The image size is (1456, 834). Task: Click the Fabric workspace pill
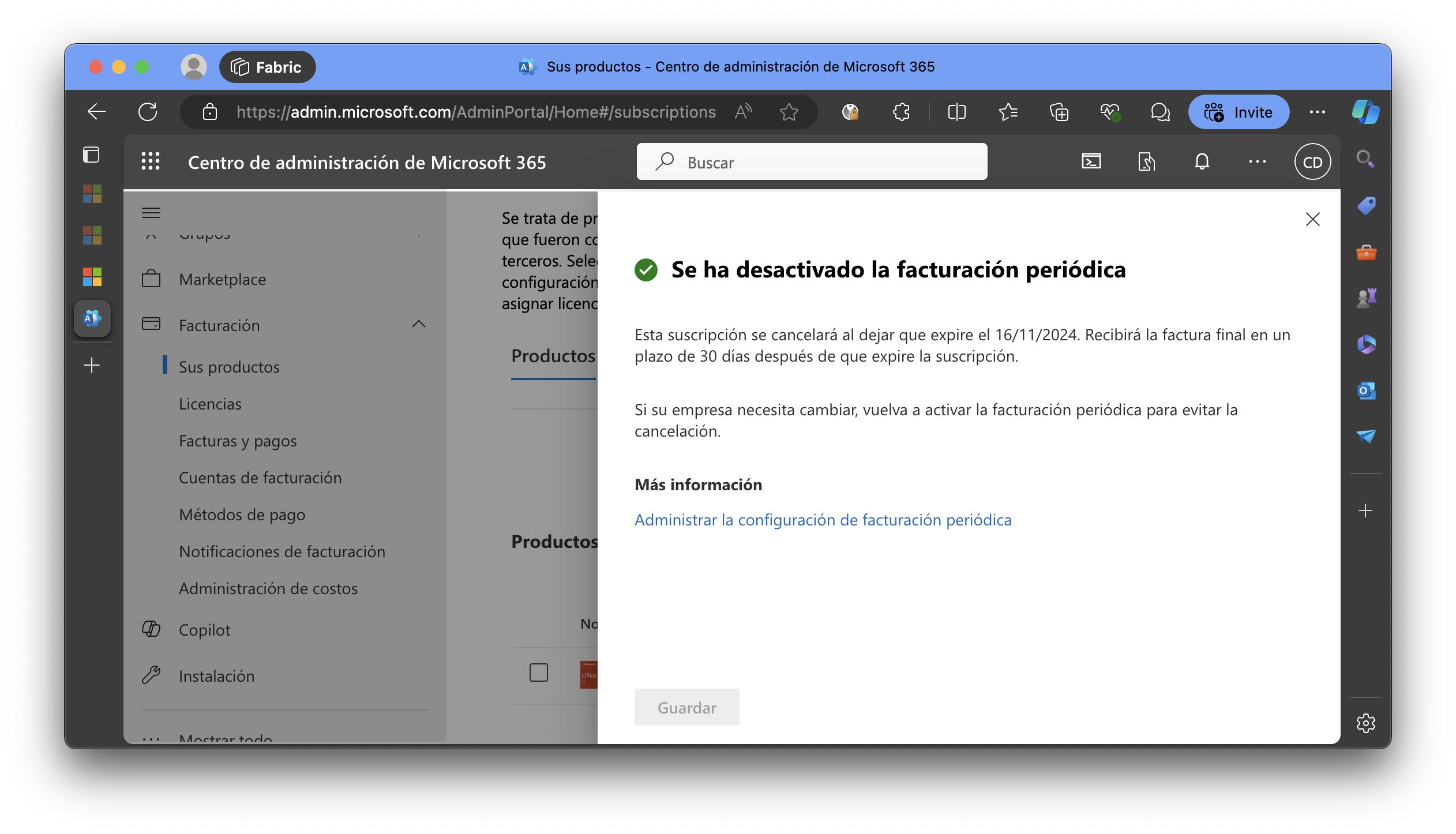click(x=267, y=67)
